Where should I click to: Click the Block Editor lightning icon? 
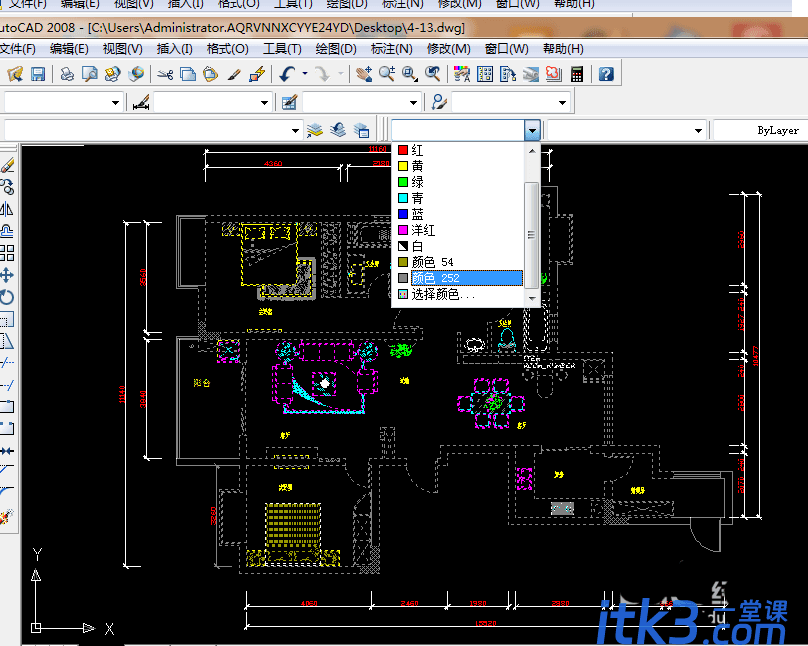tap(257, 74)
